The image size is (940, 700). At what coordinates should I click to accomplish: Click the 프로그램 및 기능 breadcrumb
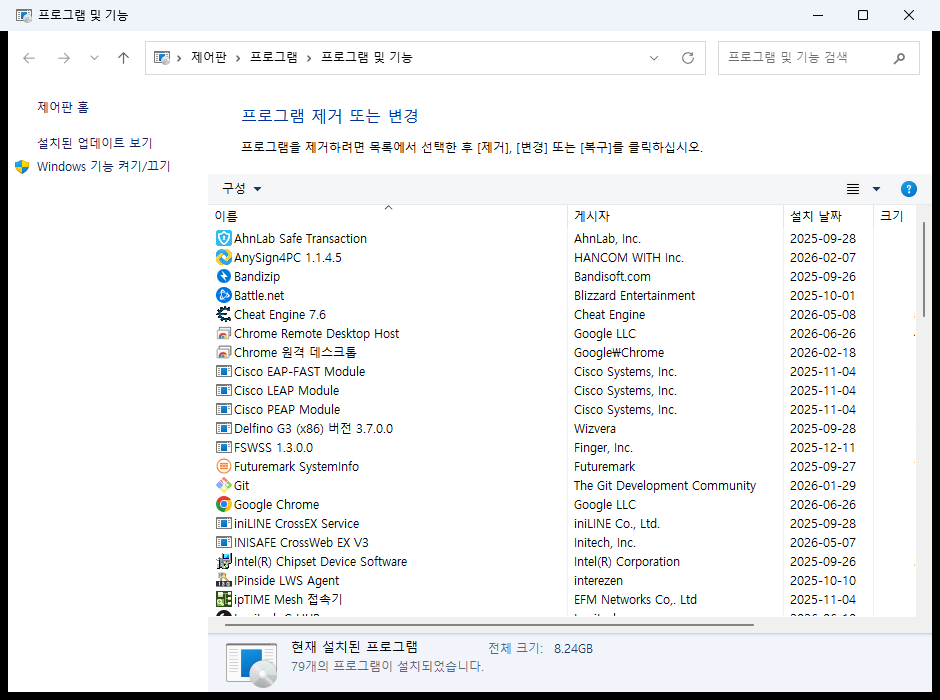pyautogui.click(x=366, y=58)
